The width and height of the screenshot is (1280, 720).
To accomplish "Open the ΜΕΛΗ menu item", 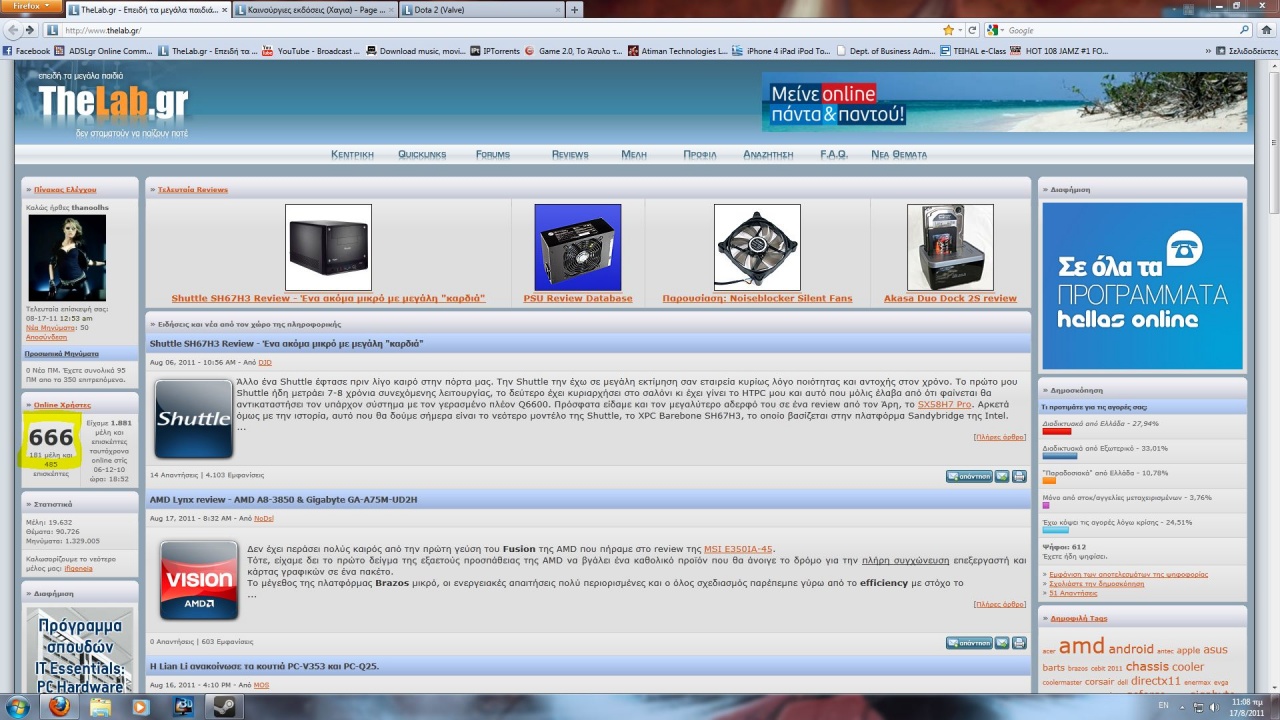I will 634,154.
